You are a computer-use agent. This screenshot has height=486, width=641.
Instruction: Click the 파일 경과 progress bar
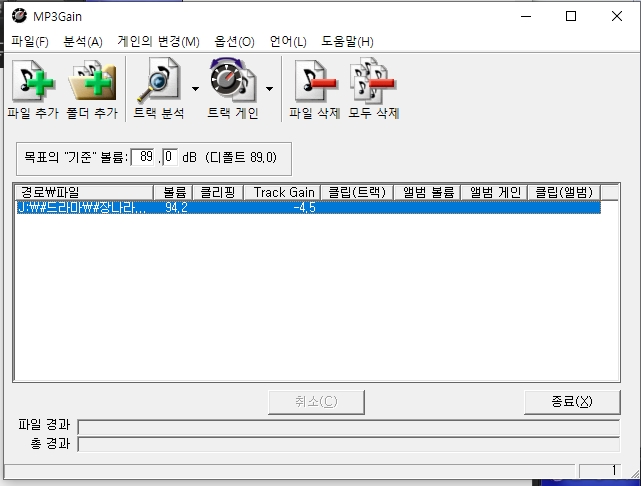point(349,427)
